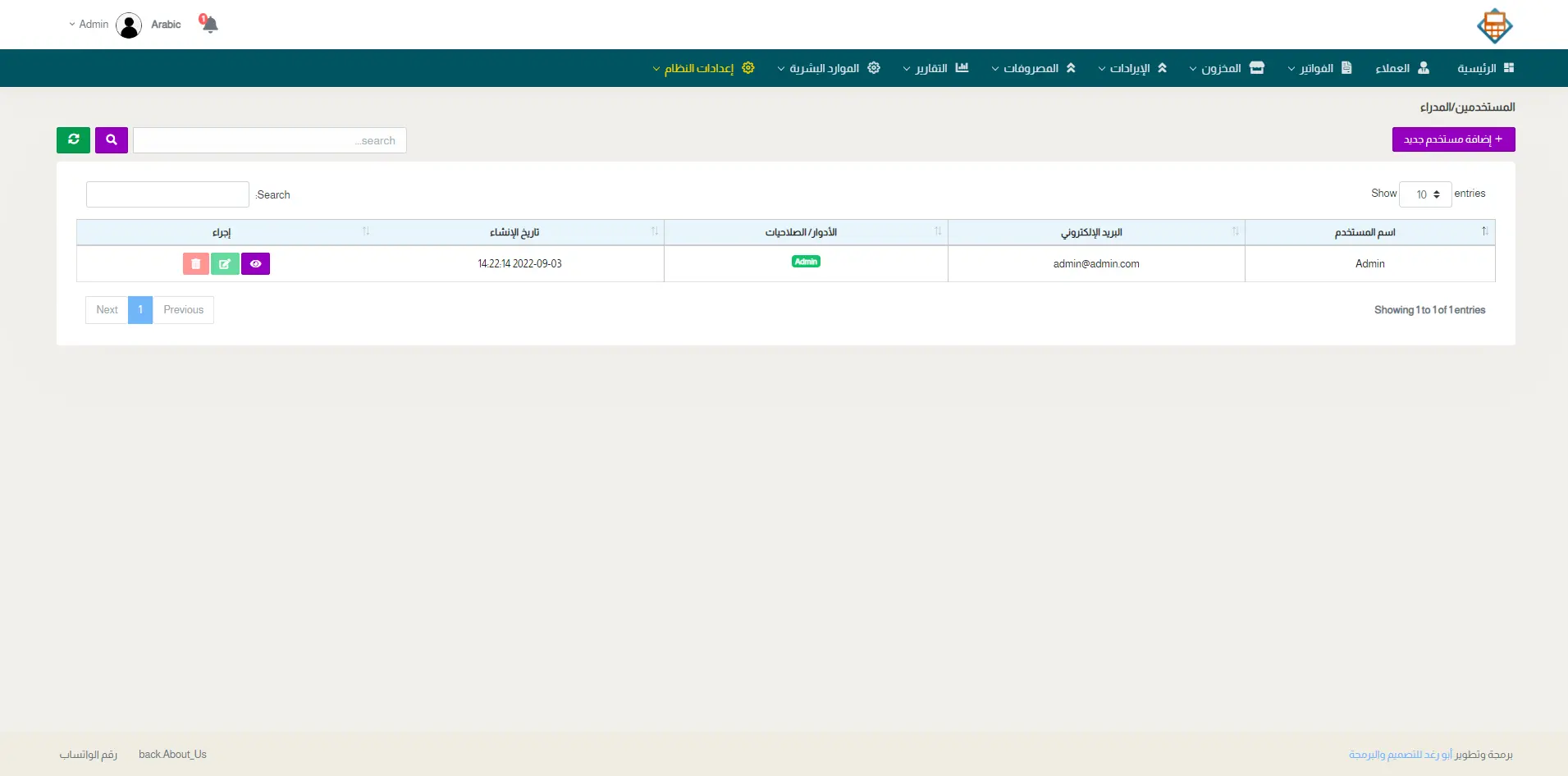Focus the table Search input field
This screenshot has width=1568, height=776.
(167, 194)
